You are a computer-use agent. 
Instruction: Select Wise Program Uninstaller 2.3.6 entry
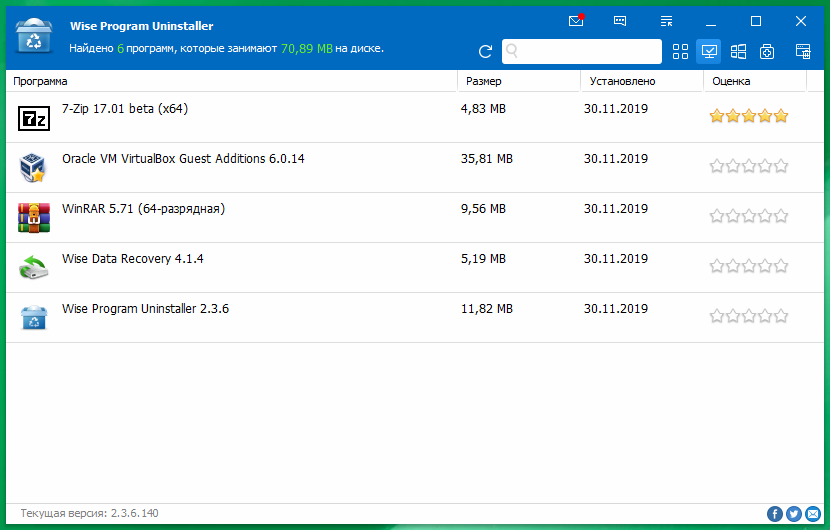tap(415, 318)
